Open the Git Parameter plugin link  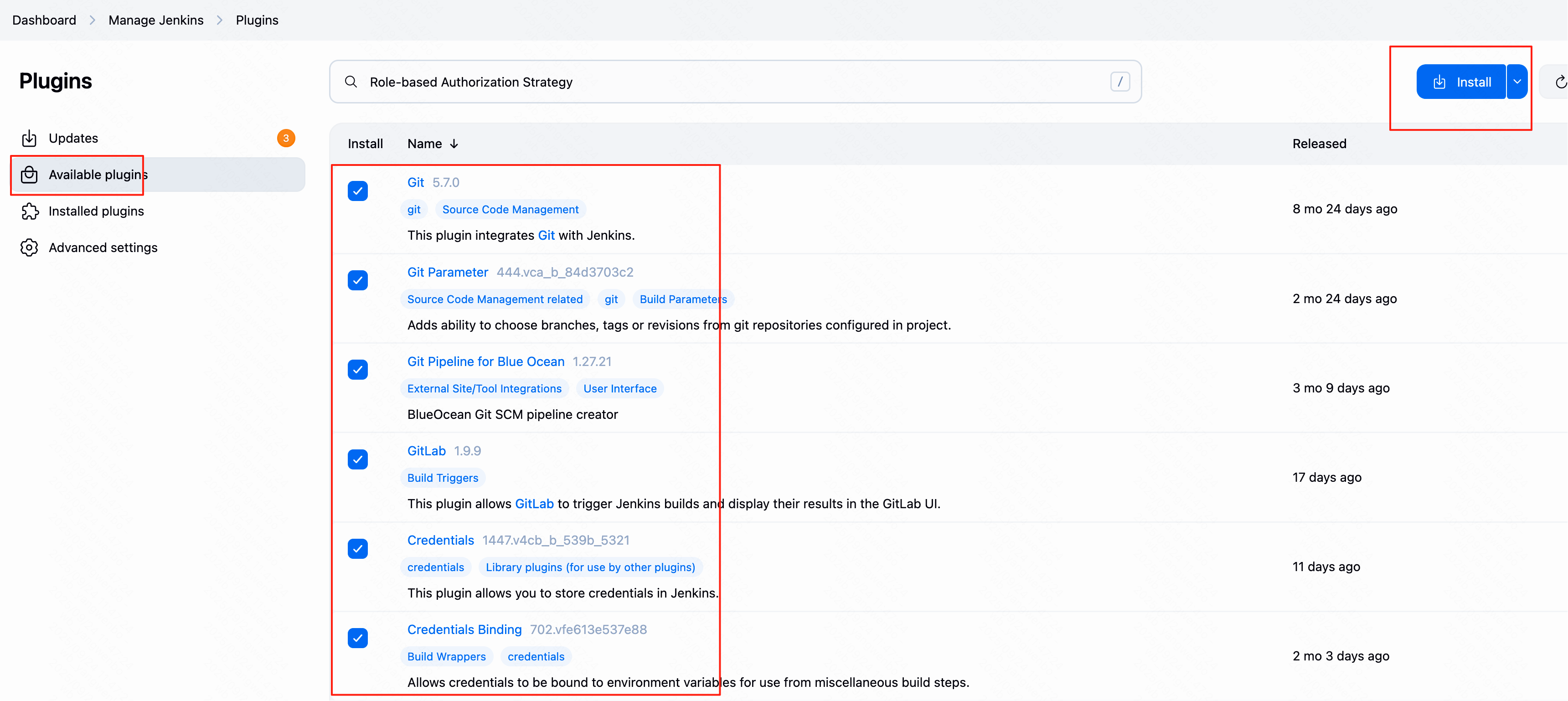click(x=448, y=273)
